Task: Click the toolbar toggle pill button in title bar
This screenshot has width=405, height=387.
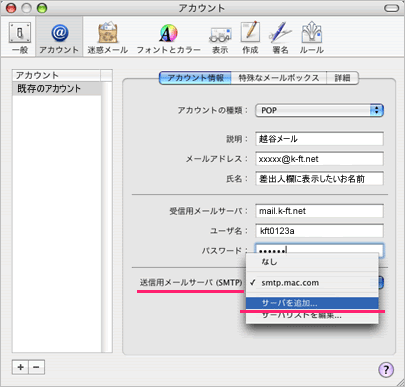Action: [391, 8]
